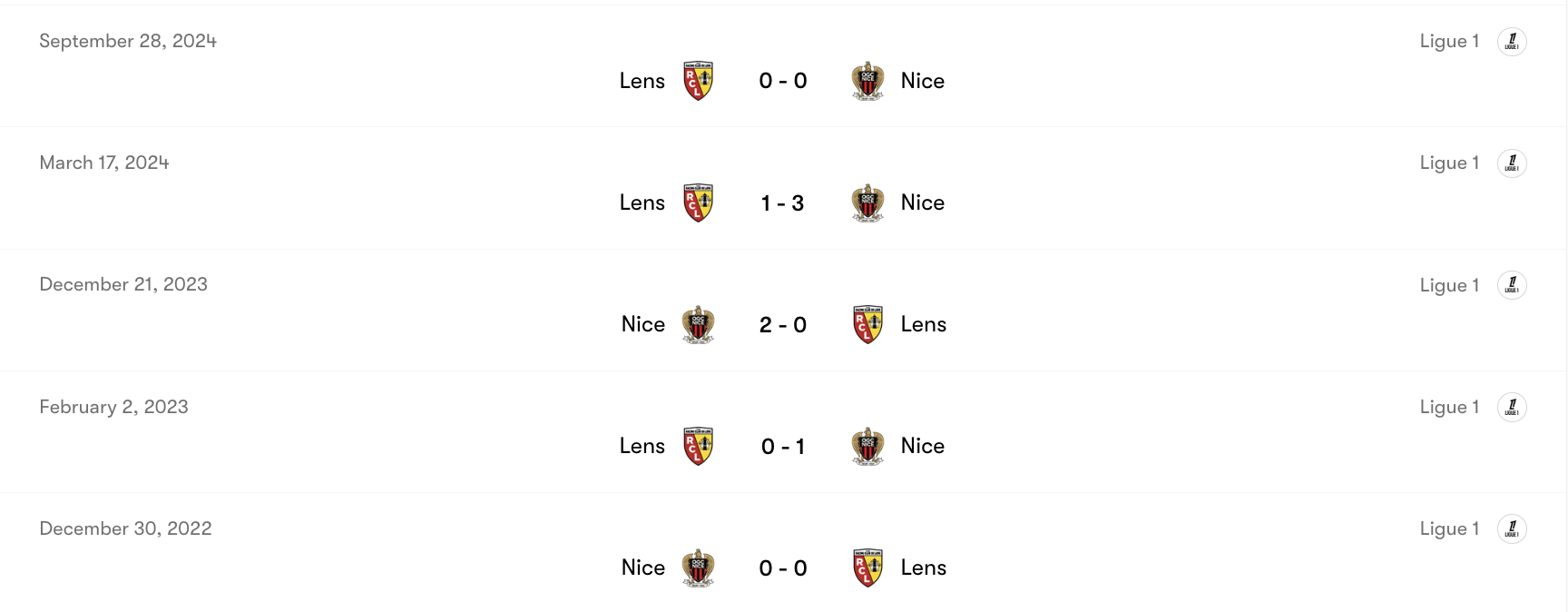The height and width of the screenshot is (612, 1568).
Task: Click the Ligue 1 badge on the March 17 row
Action: [1512, 163]
